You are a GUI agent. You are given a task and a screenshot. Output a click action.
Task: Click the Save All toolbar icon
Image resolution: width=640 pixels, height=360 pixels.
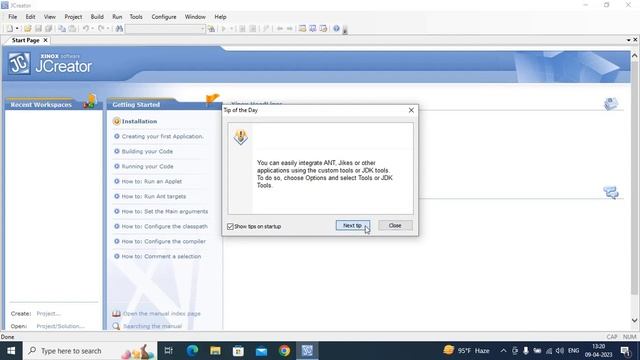[49, 29]
